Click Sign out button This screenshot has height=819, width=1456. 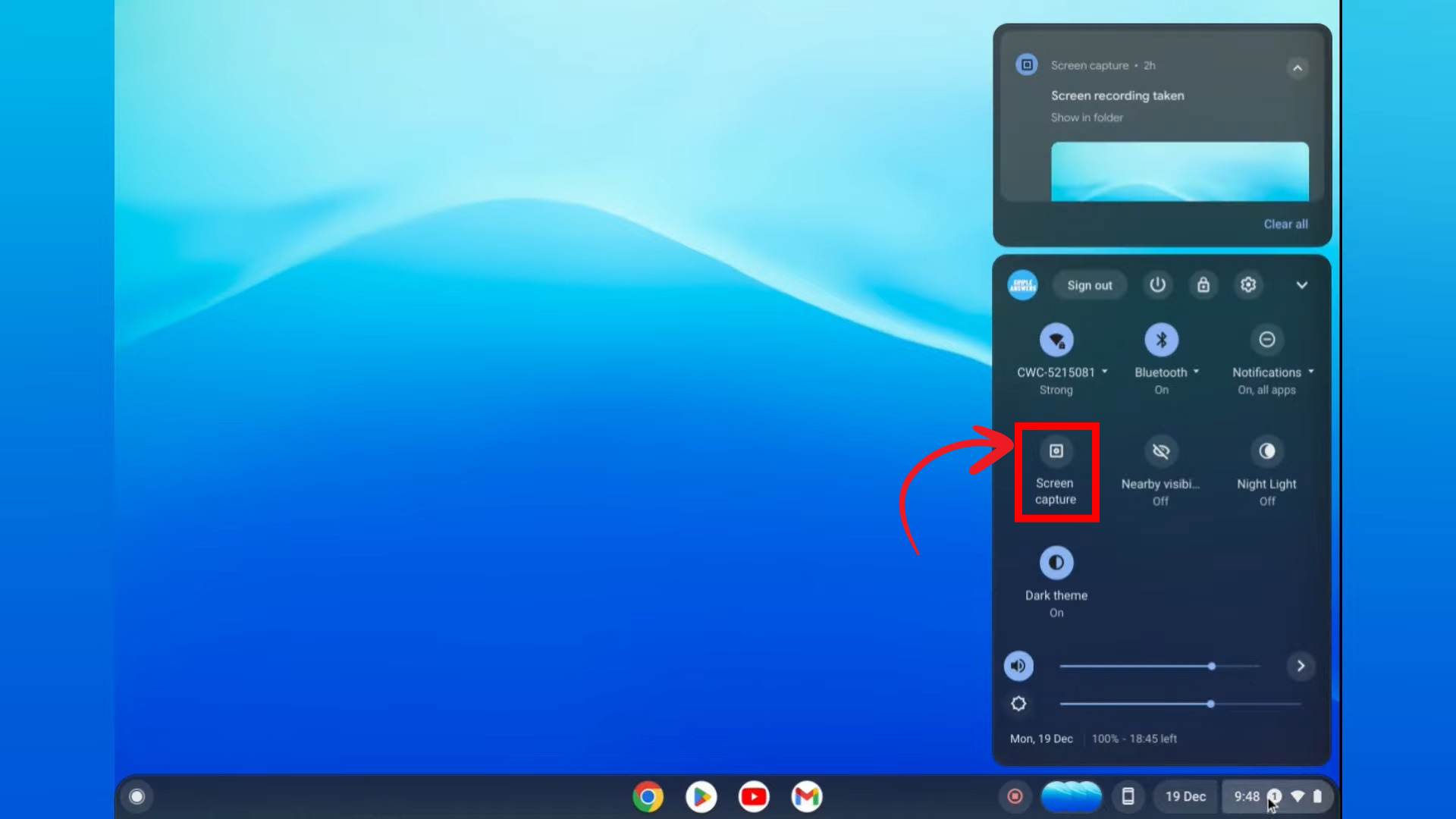pos(1089,285)
